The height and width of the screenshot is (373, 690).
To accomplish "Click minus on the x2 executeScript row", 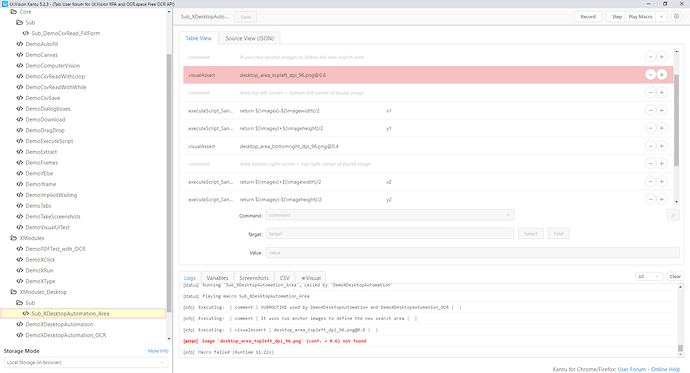I will [x=650, y=181].
